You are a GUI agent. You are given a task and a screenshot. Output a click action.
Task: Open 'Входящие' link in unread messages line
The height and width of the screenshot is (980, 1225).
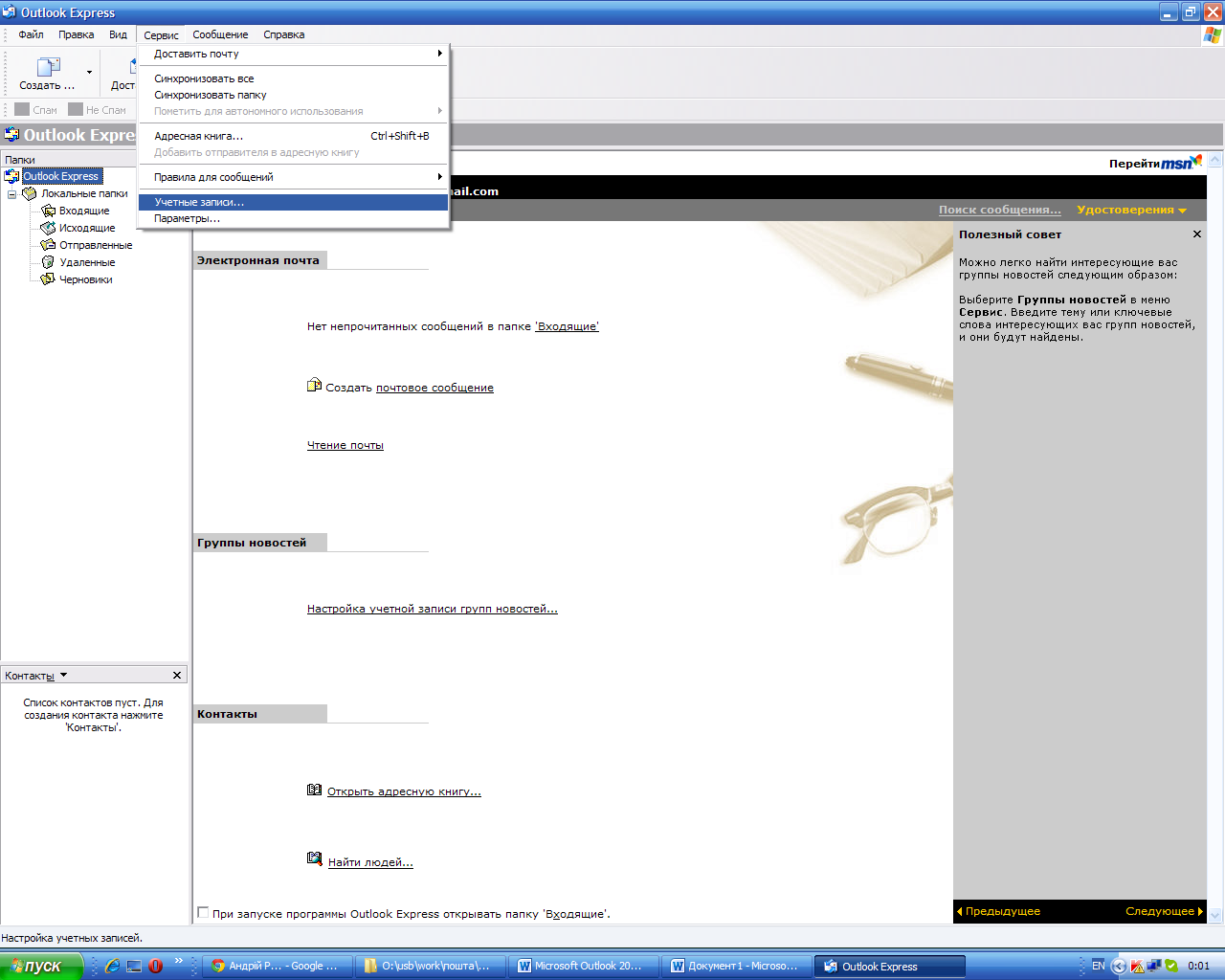click(x=567, y=326)
